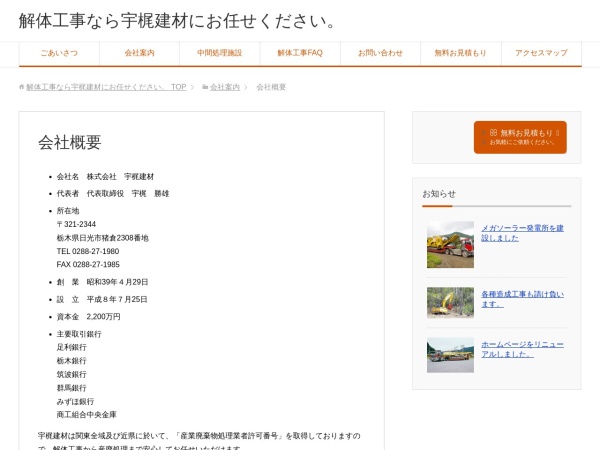The image size is (600, 450).
Task: Click the truck thumbnail beside ホームページ news
Action: coord(450,355)
